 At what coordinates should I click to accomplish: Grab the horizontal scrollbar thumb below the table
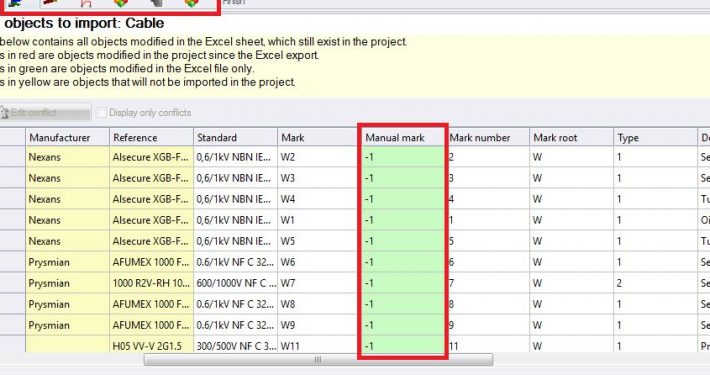[x=318, y=360]
